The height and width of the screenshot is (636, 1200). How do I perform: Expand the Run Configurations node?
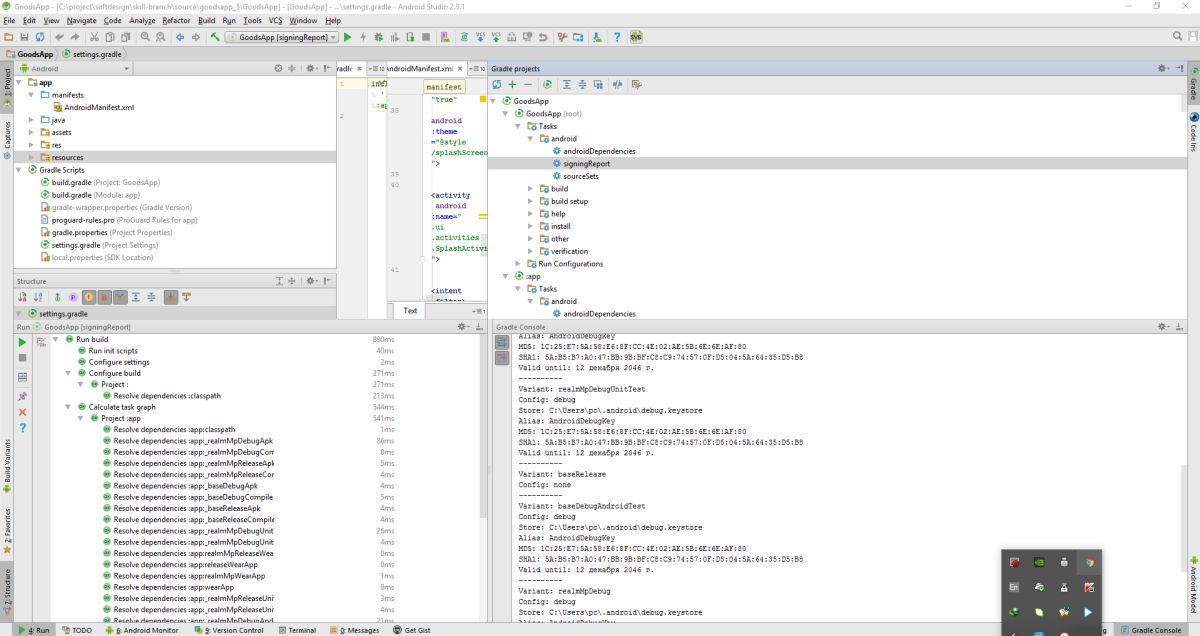518,264
